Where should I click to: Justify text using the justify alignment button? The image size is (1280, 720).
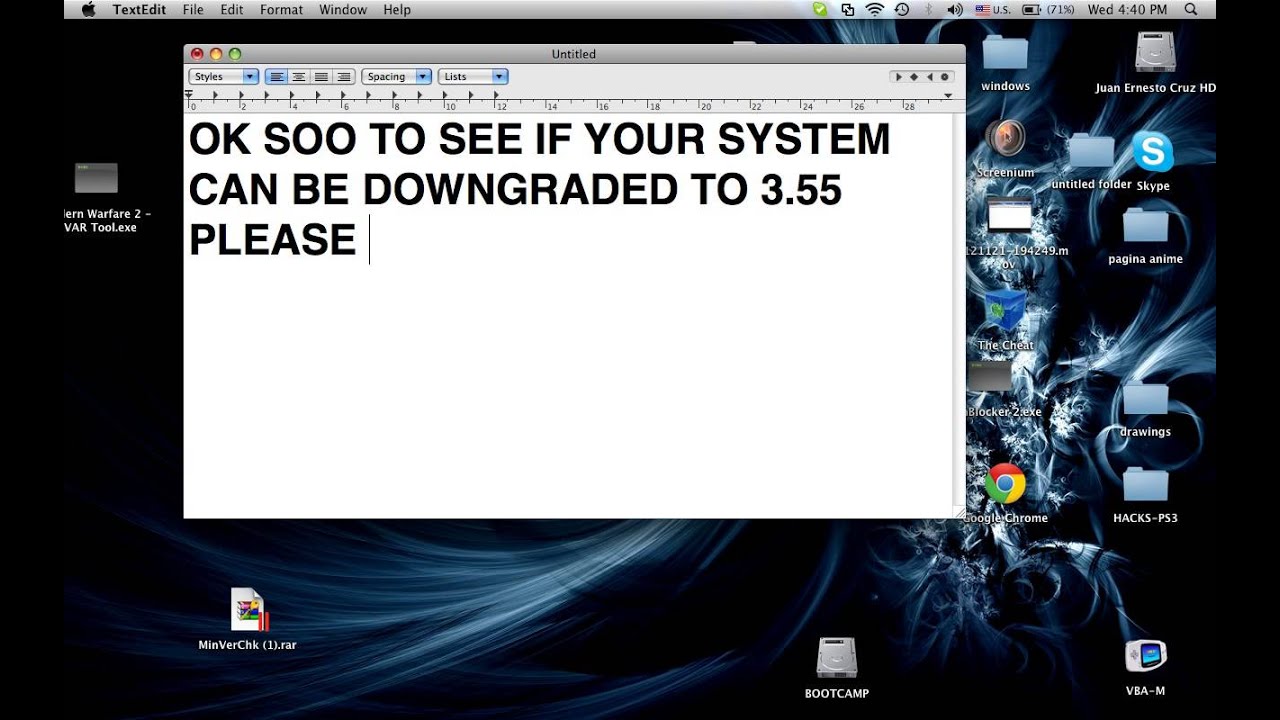click(321, 77)
